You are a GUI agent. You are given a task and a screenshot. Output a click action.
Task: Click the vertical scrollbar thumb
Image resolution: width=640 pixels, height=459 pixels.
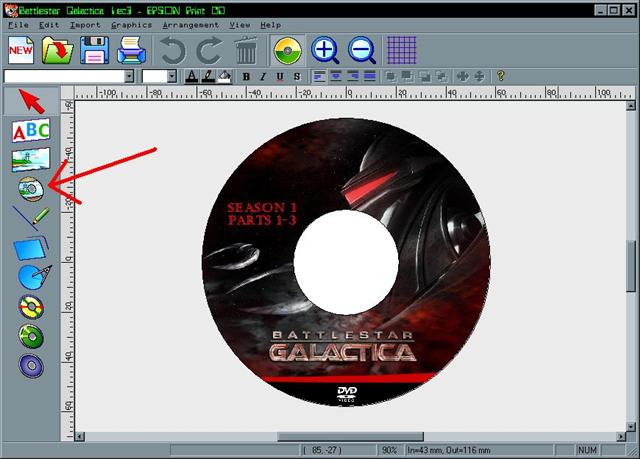pos(631,266)
